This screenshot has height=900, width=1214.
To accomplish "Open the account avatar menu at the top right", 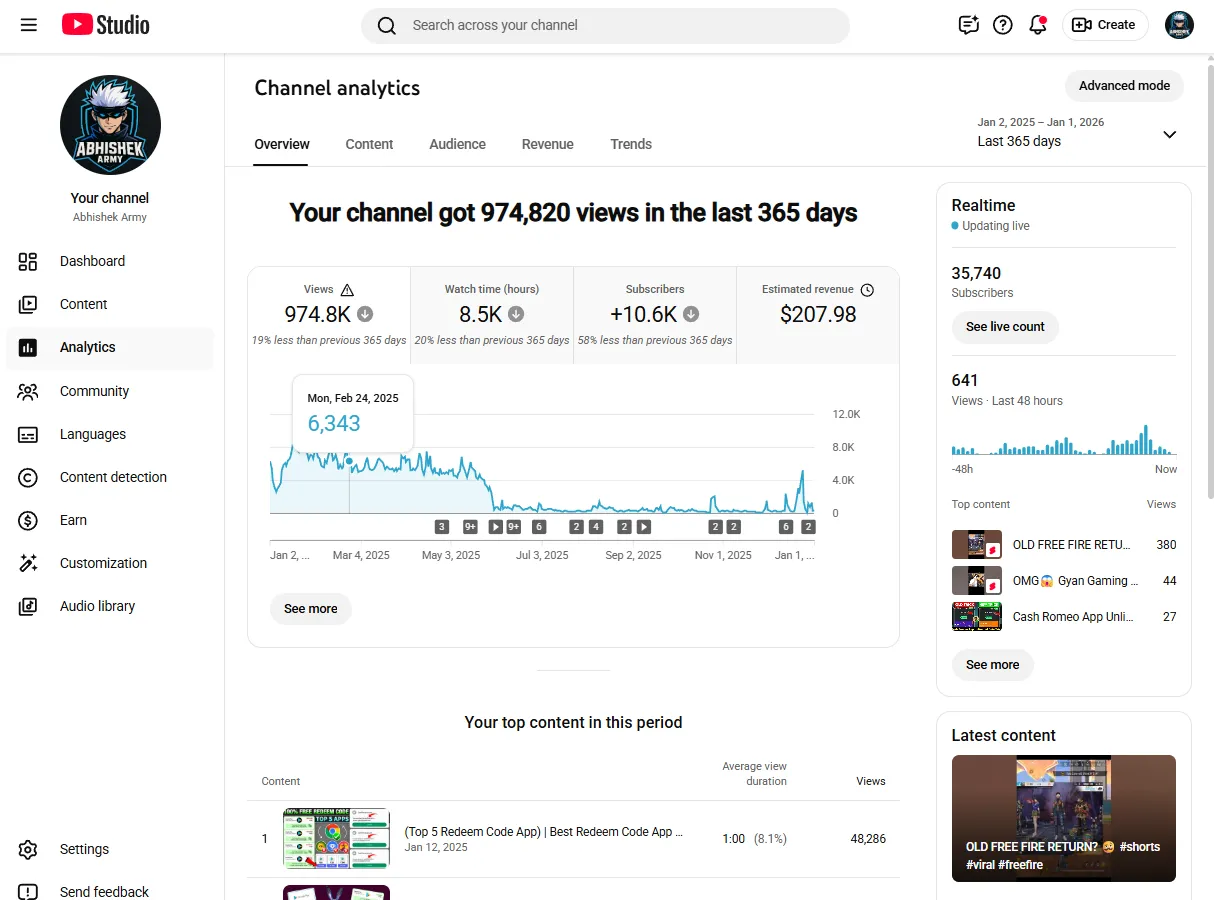I will (x=1180, y=25).
